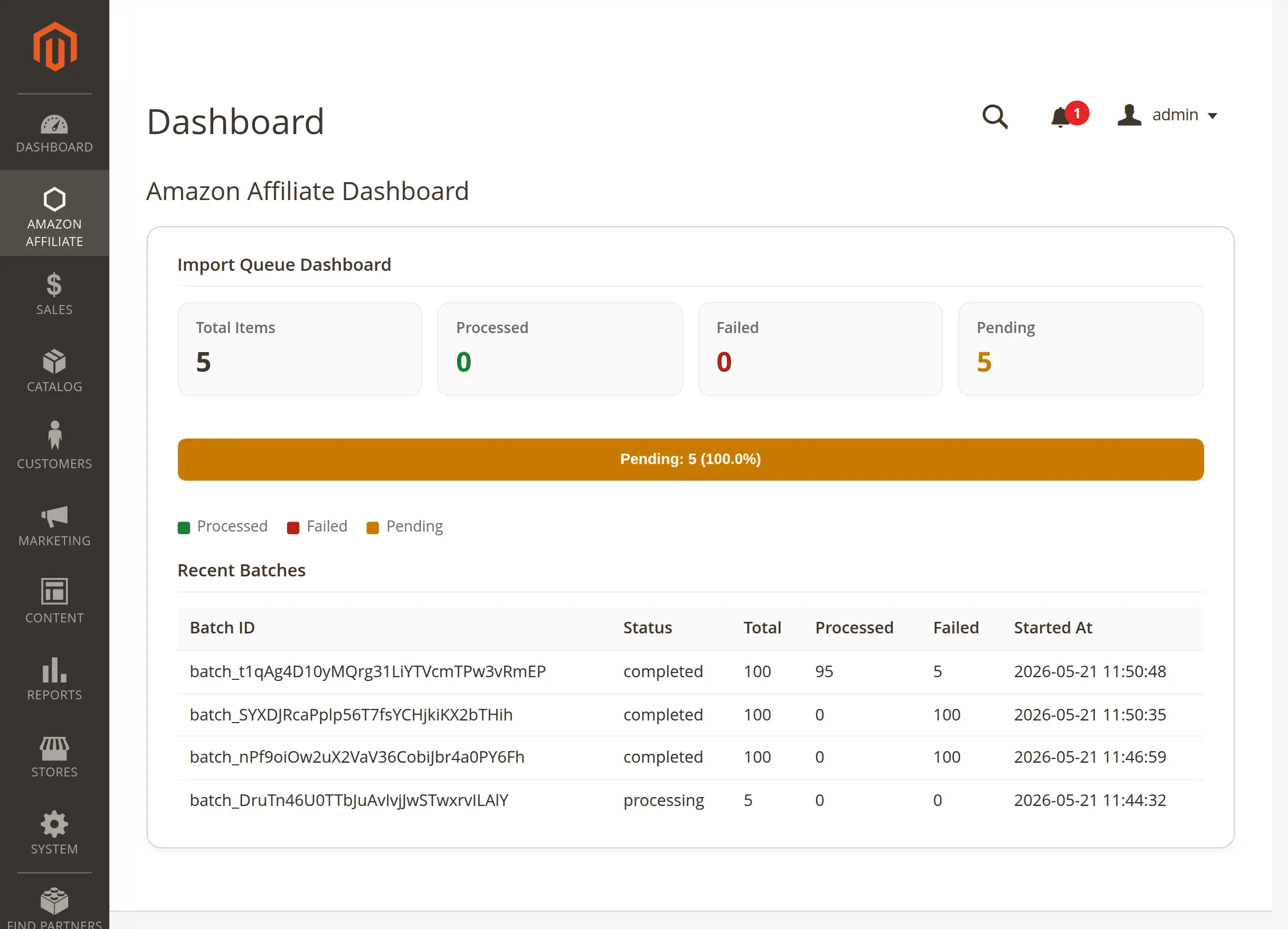The height and width of the screenshot is (929, 1288).
Task: Open the Dashboard sidebar icon
Action: pyautogui.click(x=54, y=125)
